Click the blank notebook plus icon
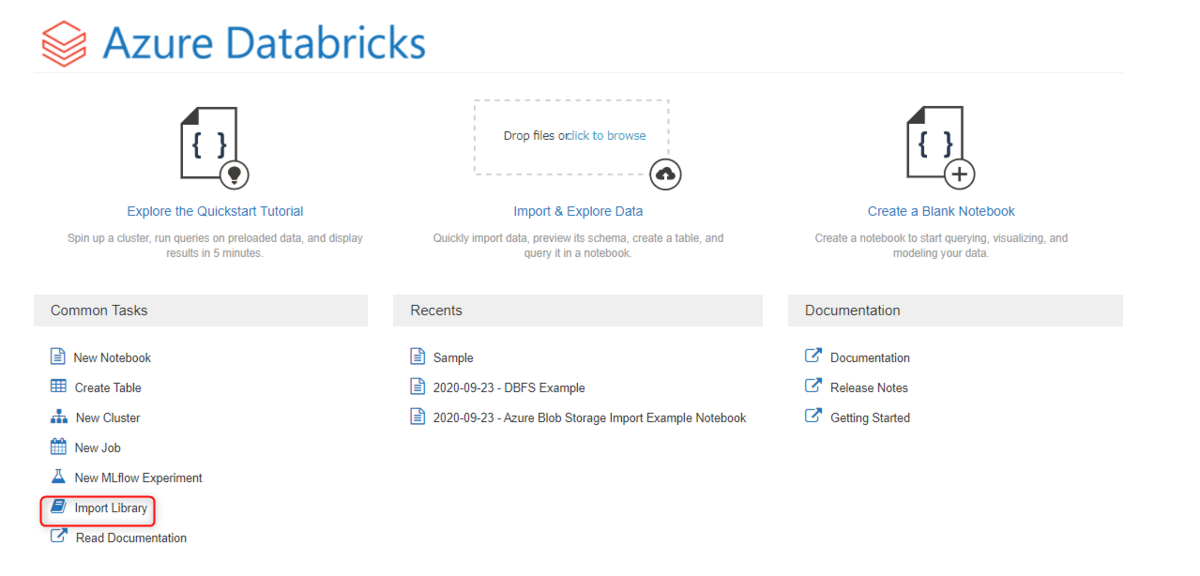Screen dimensions: 1200x576 tap(941, 148)
